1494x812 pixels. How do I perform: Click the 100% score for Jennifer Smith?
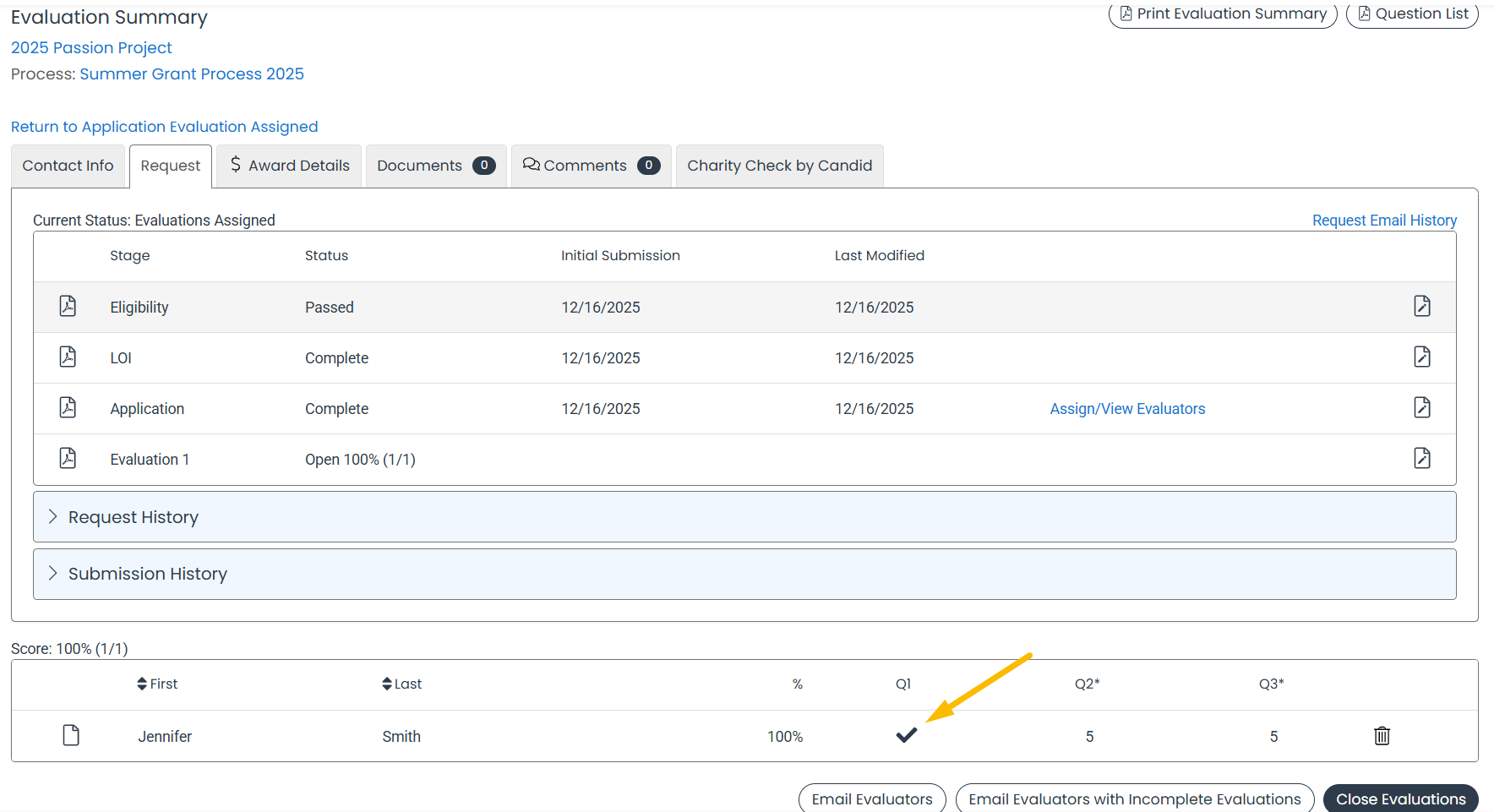click(785, 736)
